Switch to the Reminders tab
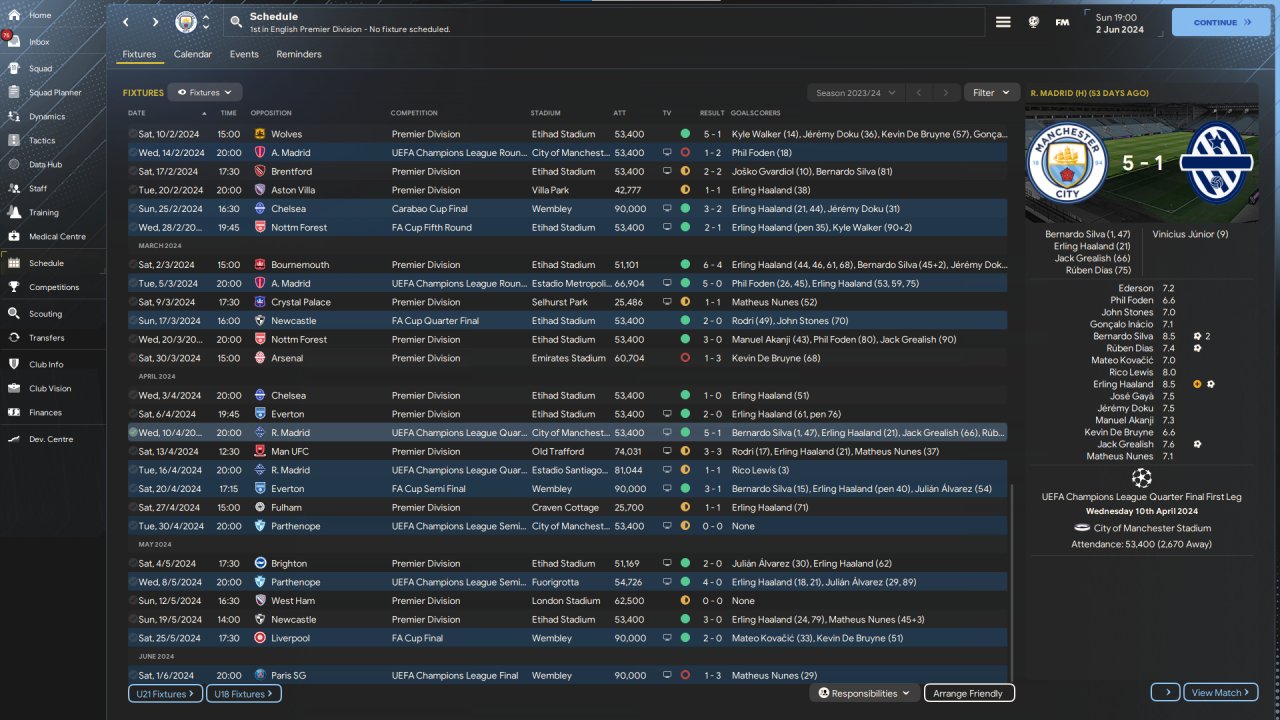 click(x=299, y=54)
